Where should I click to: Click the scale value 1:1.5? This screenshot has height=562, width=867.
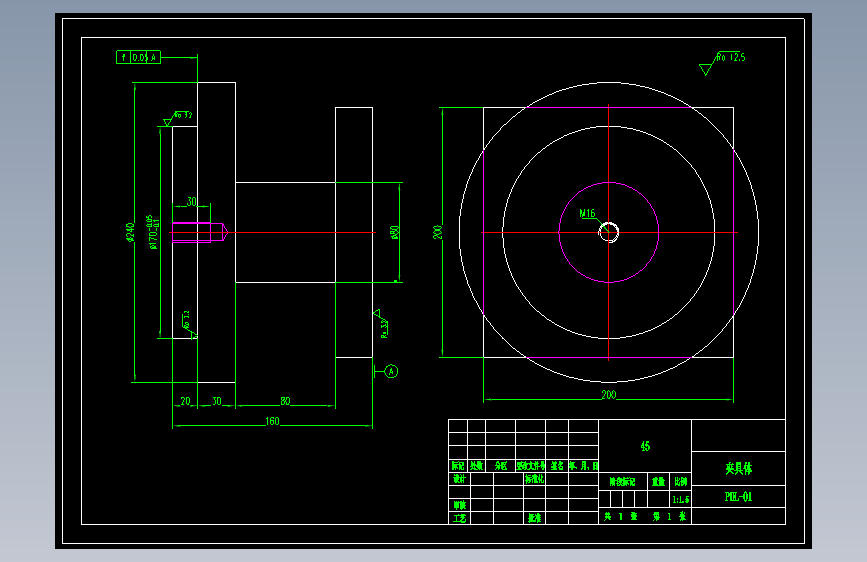(681, 499)
